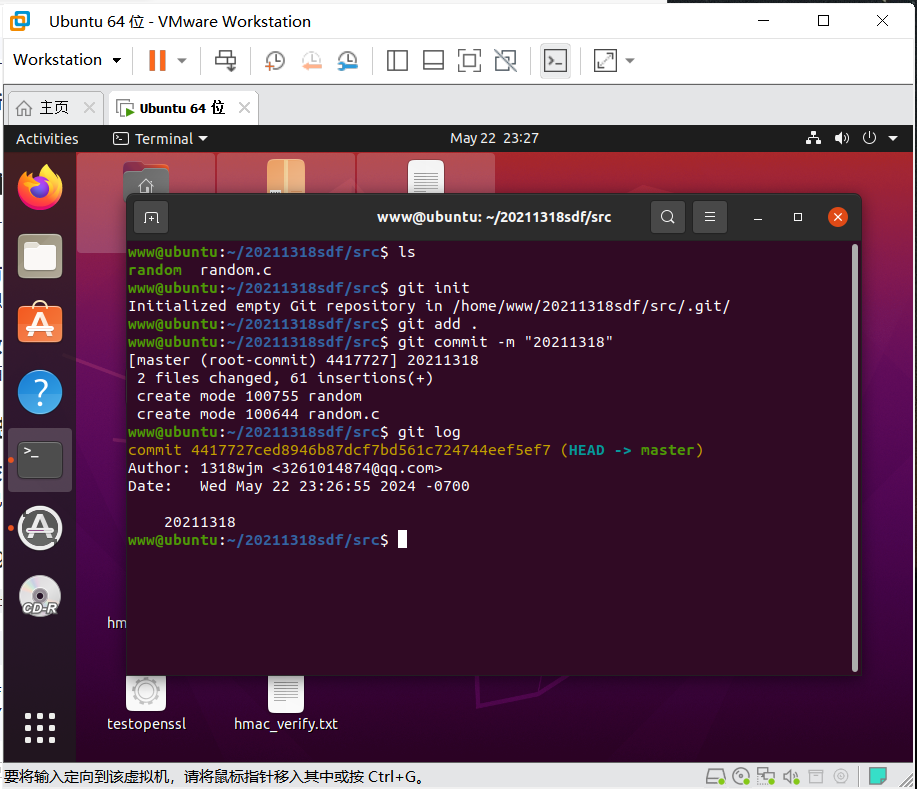The width and height of the screenshot is (917, 789).
Task: Open Ubuntu Software from the dock
Action: pyautogui.click(x=40, y=323)
